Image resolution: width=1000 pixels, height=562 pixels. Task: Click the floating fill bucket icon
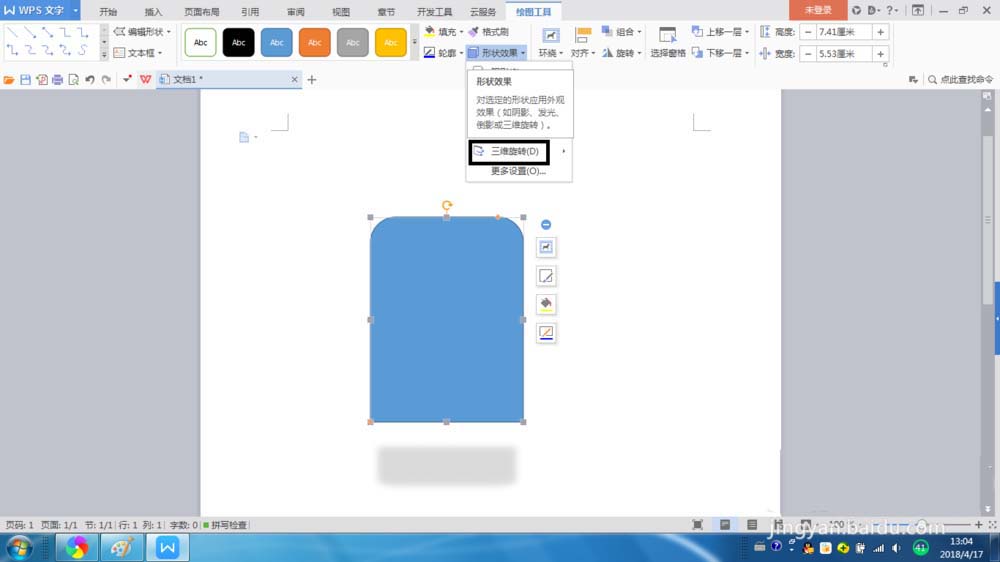tap(546, 304)
